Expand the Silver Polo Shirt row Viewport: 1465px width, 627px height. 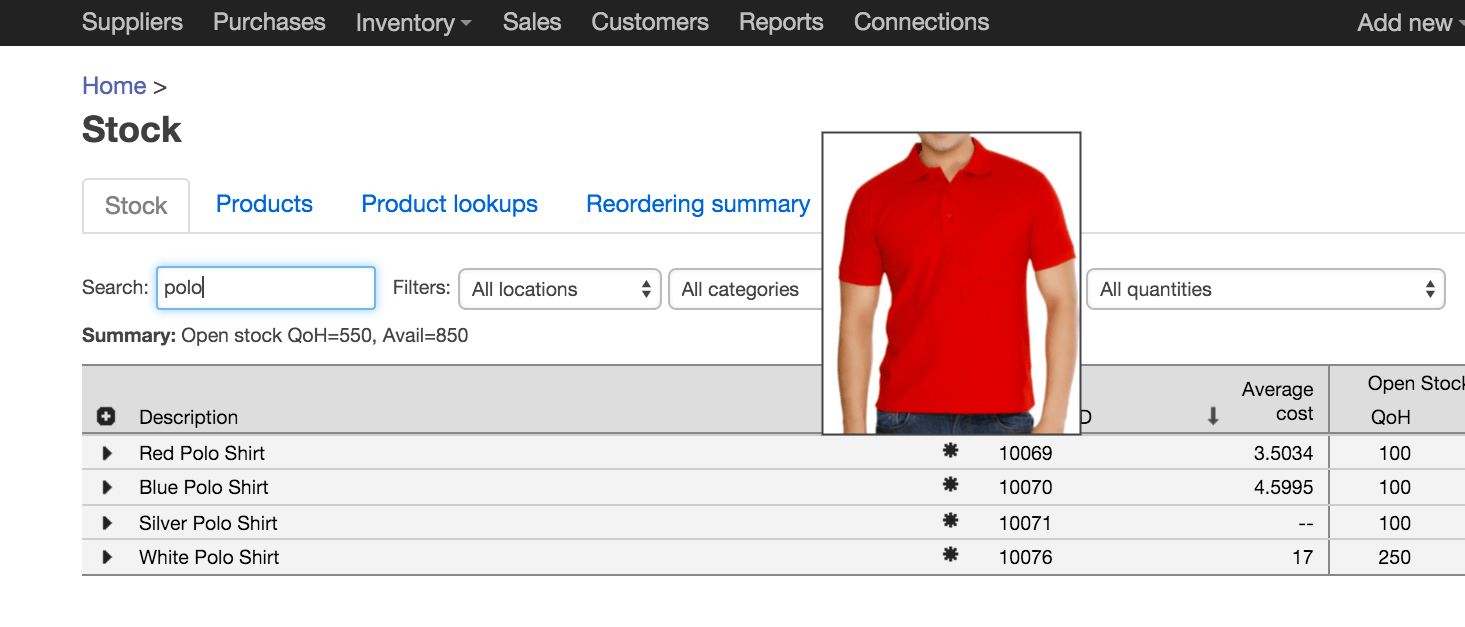point(107,523)
